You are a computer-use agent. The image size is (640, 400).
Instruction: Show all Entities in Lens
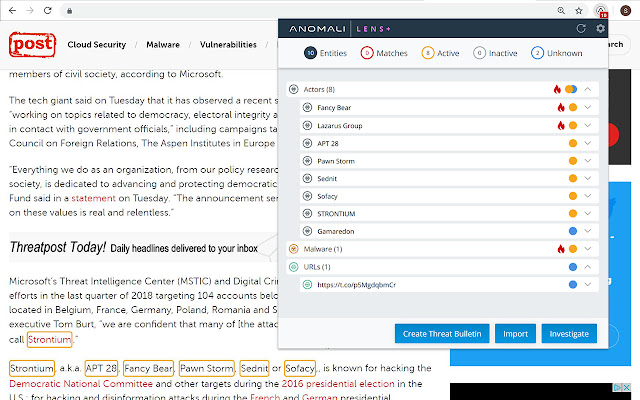coord(325,53)
